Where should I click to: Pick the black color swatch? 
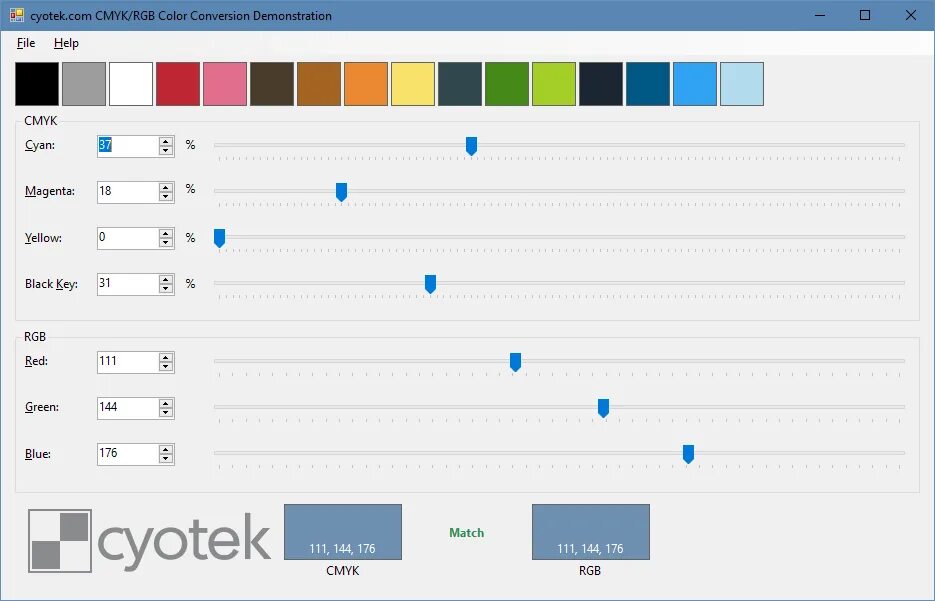[37, 84]
